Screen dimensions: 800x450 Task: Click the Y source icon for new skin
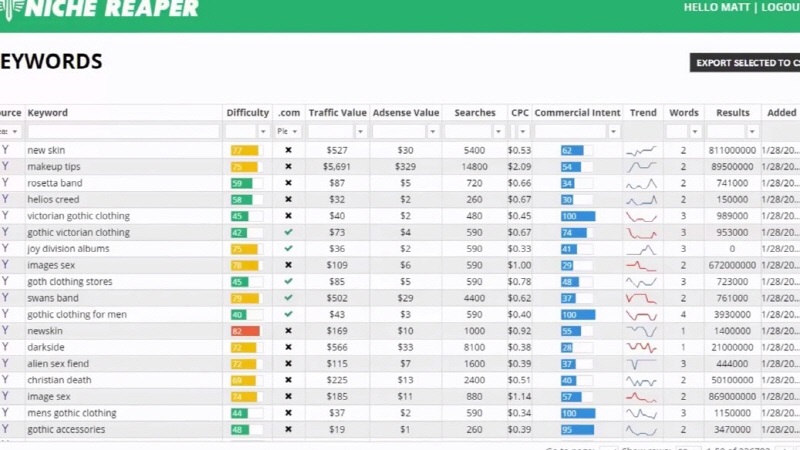click(5, 150)
